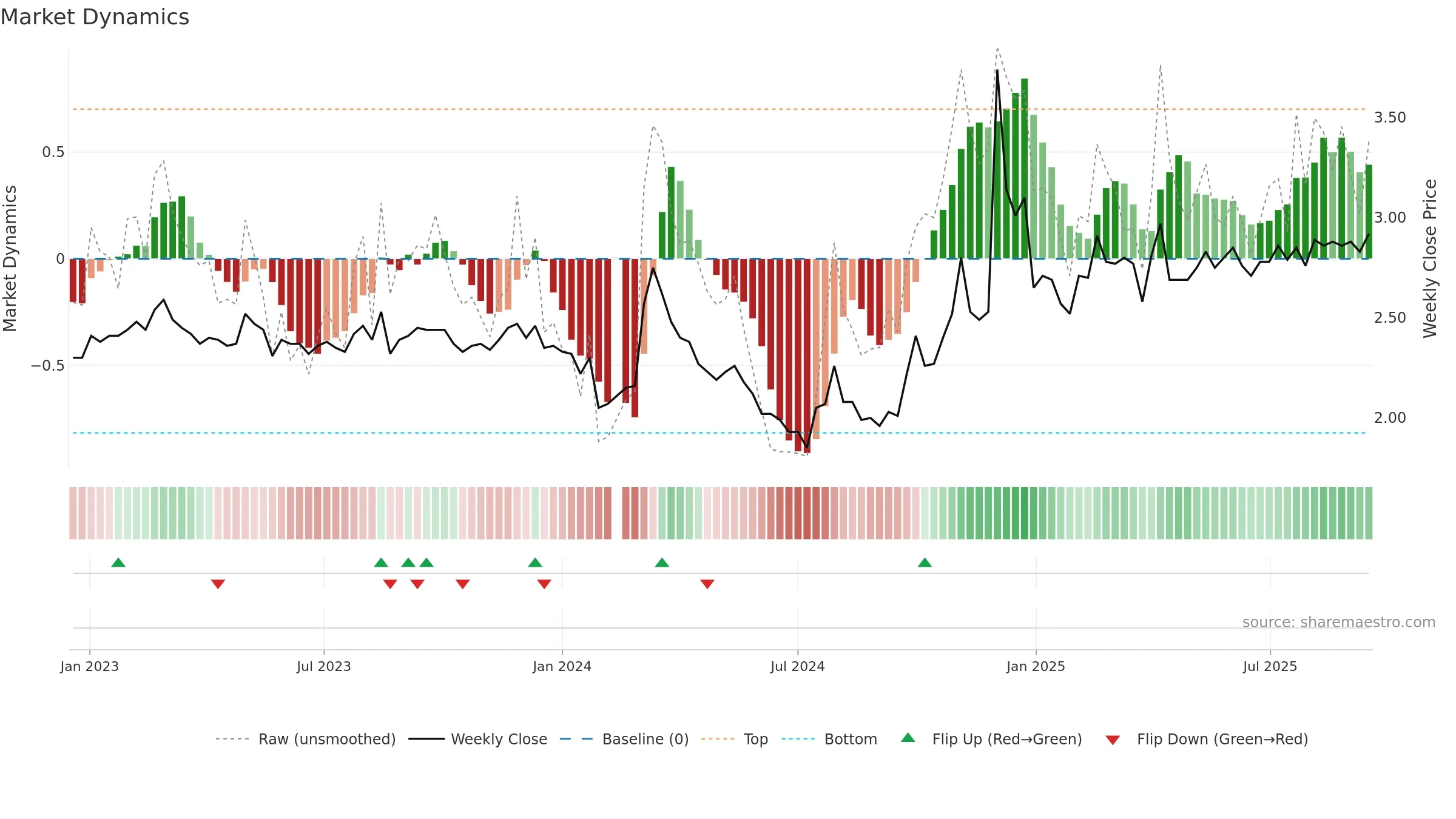Toggle the Weekly Close legend entry
Viewport: 1456px width, 819px height.
click(477, 739)
